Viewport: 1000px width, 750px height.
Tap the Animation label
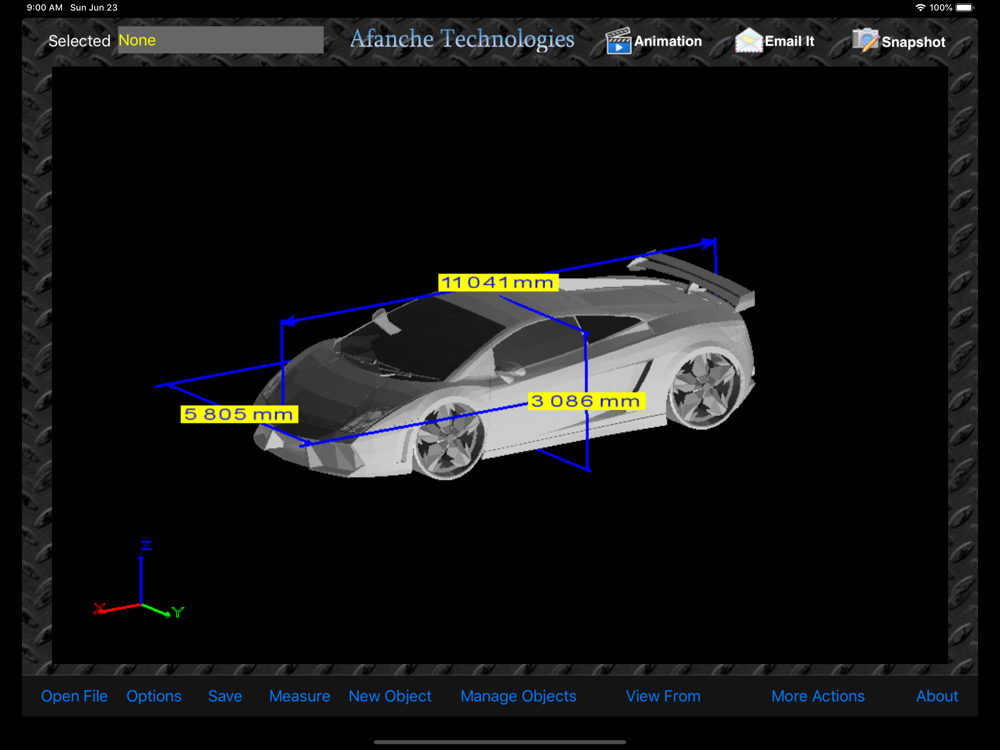click(668, 41)
